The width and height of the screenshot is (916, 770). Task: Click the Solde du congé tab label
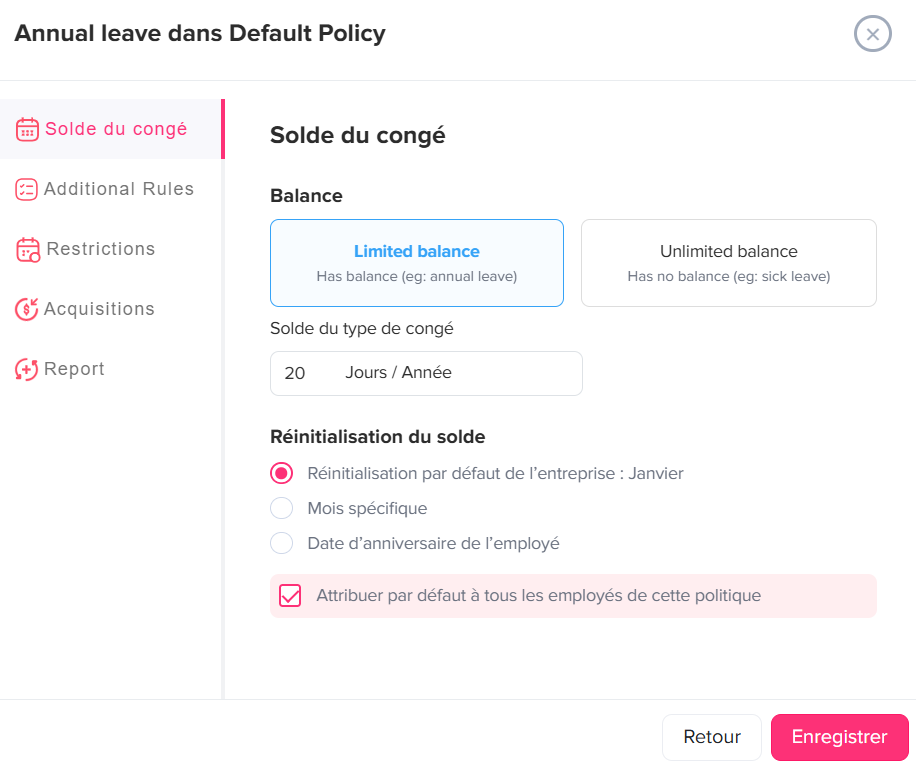[x=116, y=129]
